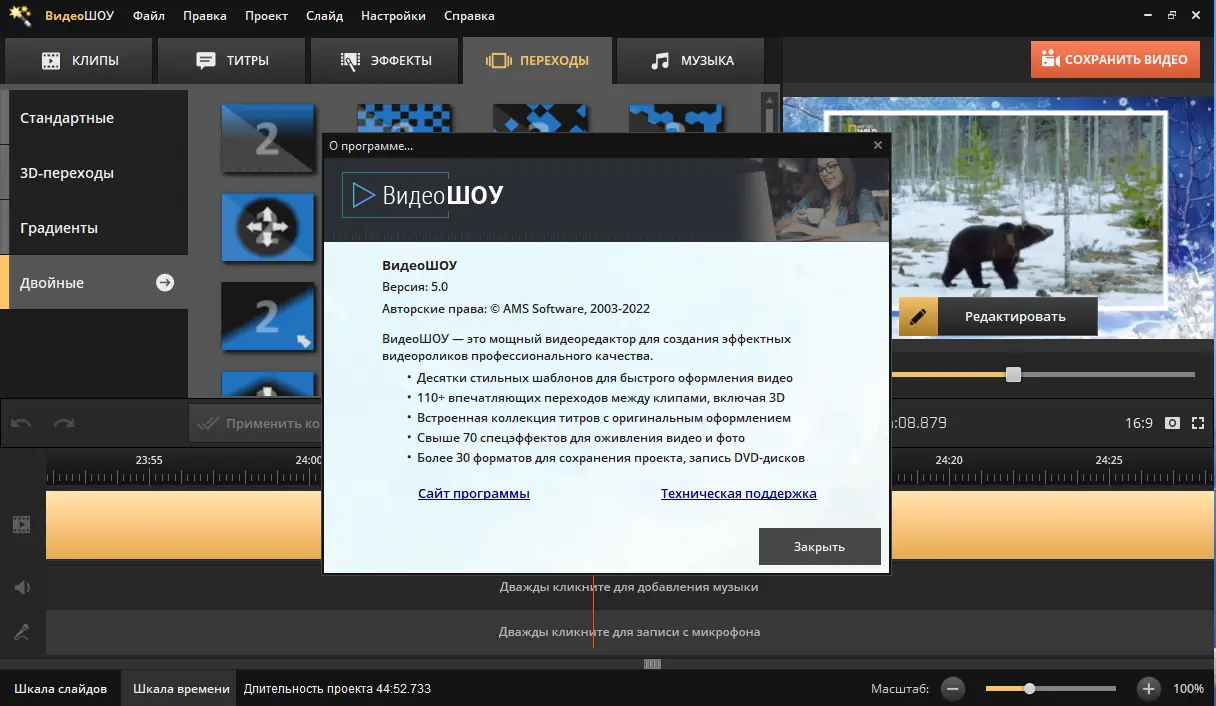The height and width of the screenshot is (706, 1216).
Task: Click the 24:25 mark on timeline ruler
Action: pos(1108,461)
